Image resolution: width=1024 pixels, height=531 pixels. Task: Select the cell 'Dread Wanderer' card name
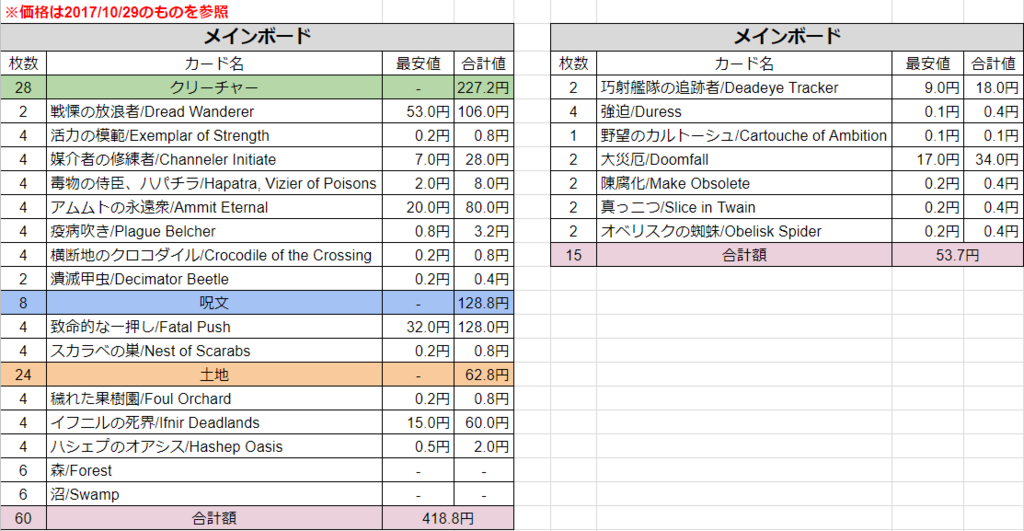click(x=214, y=112)
